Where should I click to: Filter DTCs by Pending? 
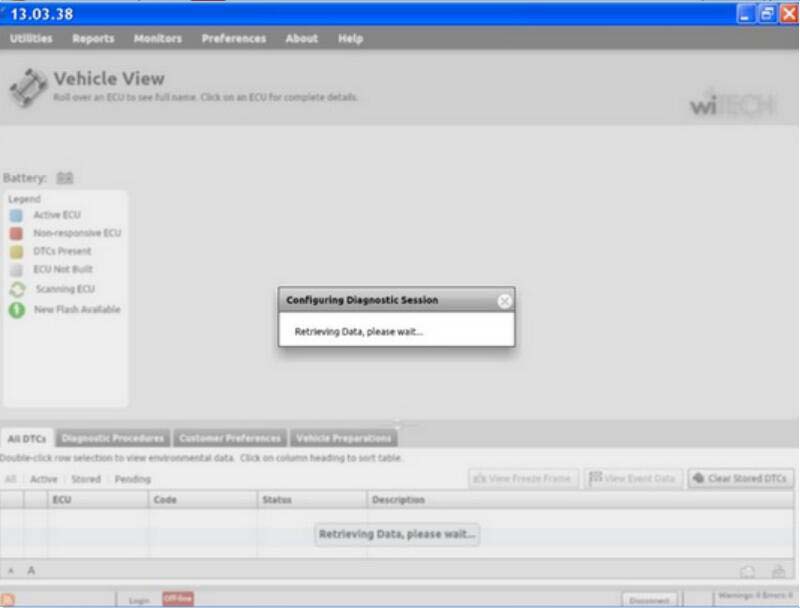pyautogui.click(x=133, y=479)
